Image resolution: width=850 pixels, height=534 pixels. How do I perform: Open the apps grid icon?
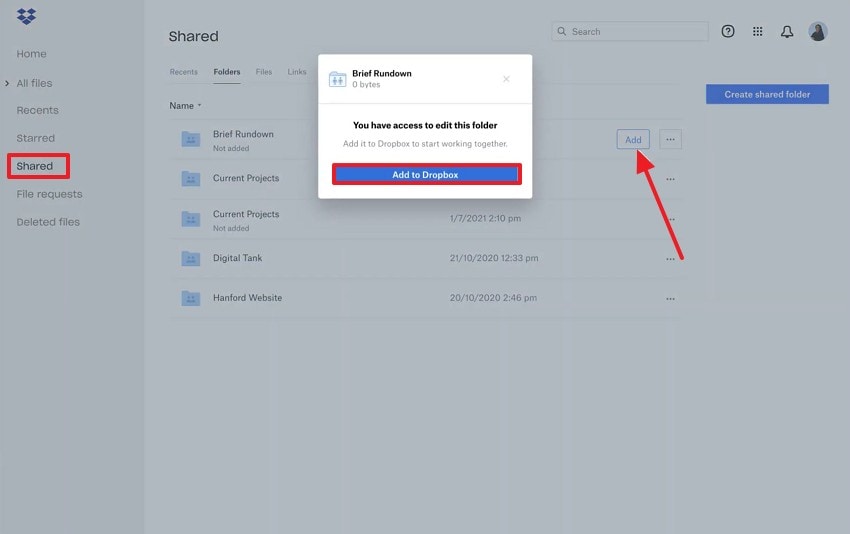pyautogui.click(x=757, y=31)
